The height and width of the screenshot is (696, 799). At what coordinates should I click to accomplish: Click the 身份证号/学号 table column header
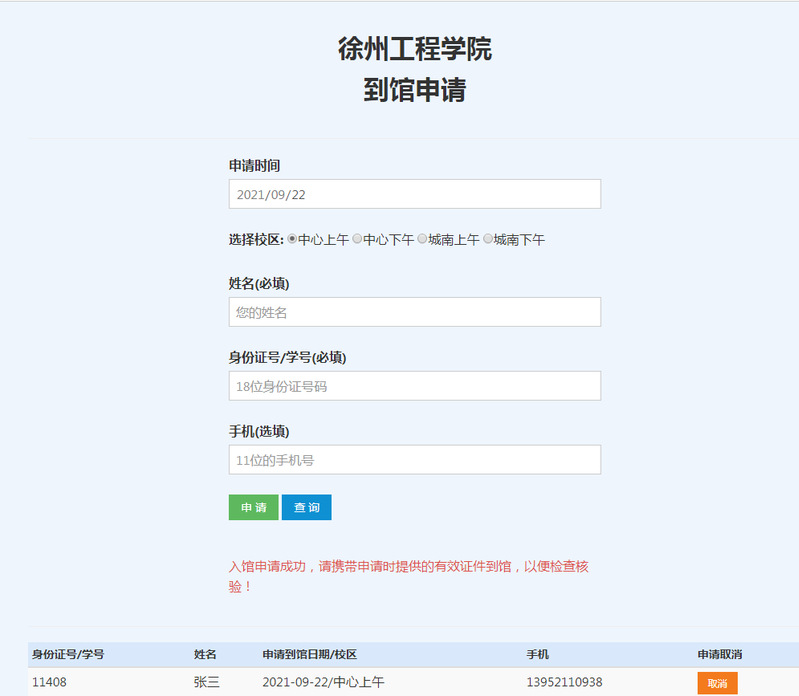point(68,655)
